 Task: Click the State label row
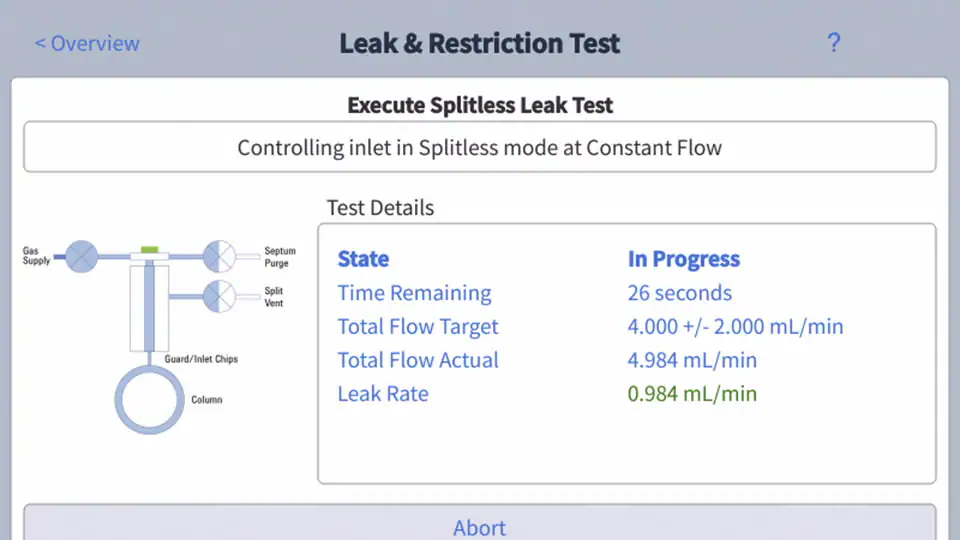click(363, 259)
